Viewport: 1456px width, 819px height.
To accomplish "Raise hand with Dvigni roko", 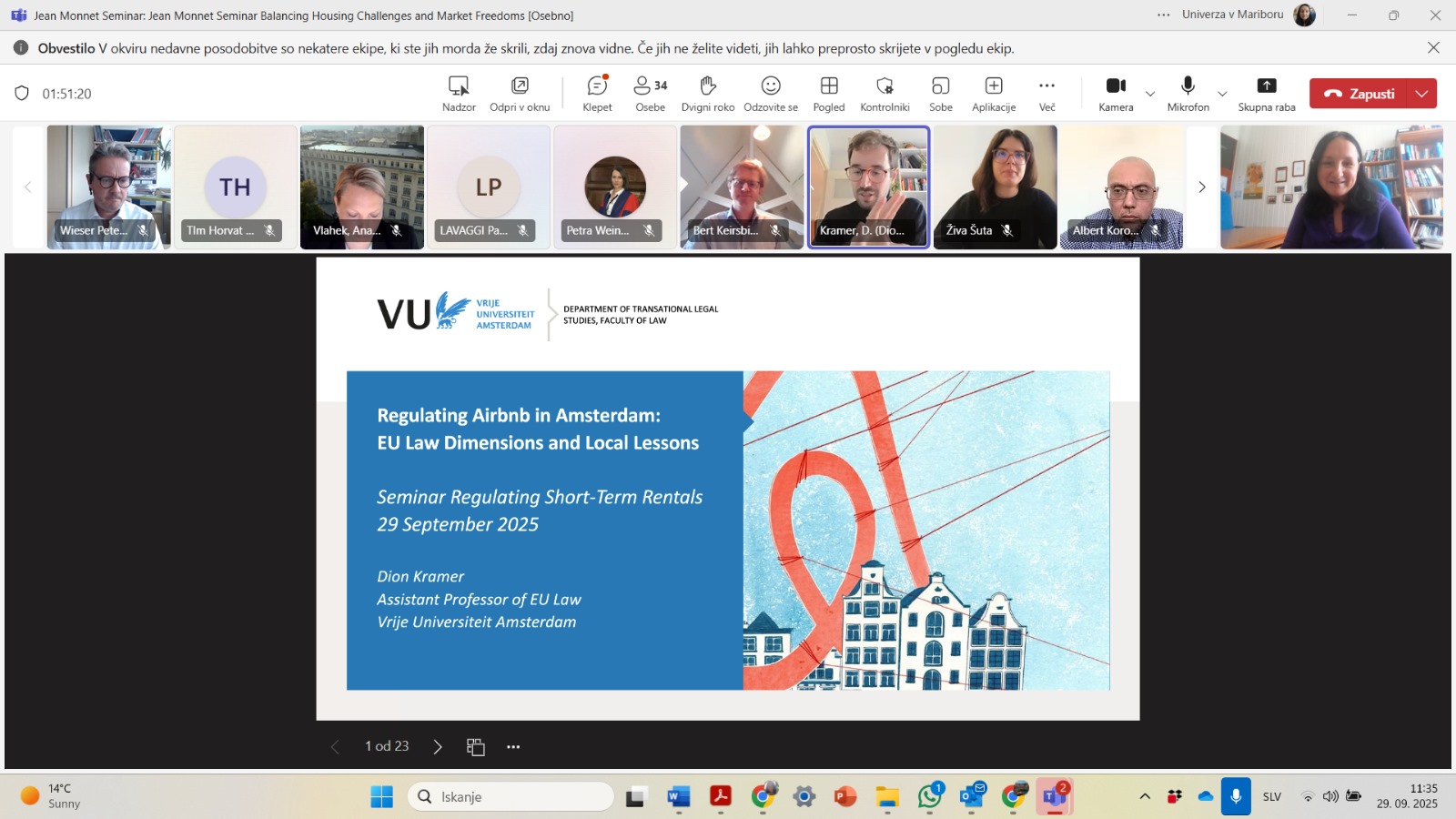I will point(707,94).
